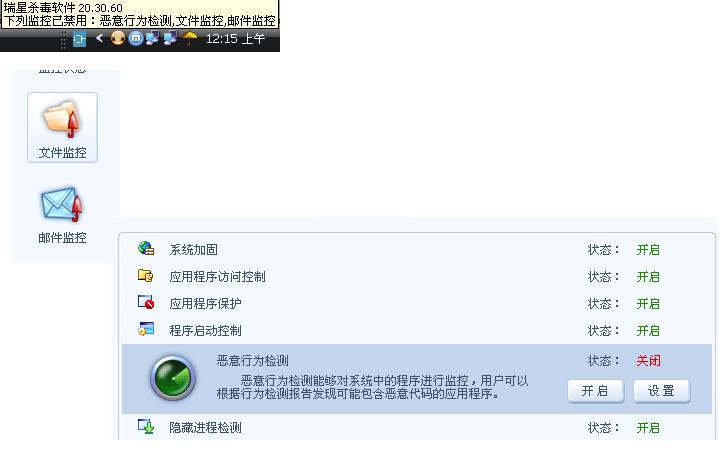Click the system clock showing 12:15
This screenshot has height=450, width=720.
(235, 39)
